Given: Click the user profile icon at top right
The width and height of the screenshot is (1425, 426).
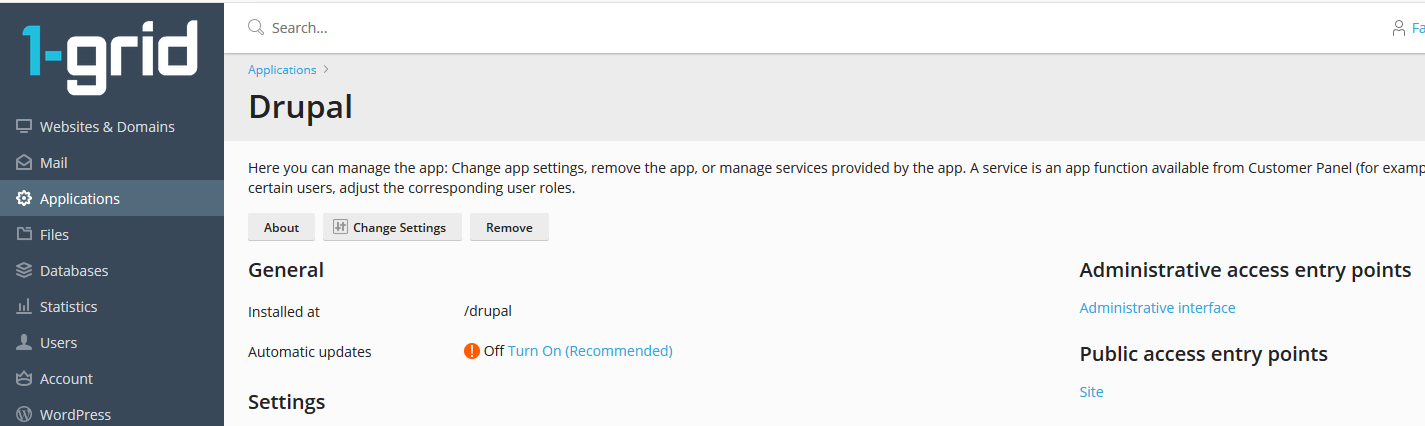Looking at the screenshot, I should [x=1399, y=28].
